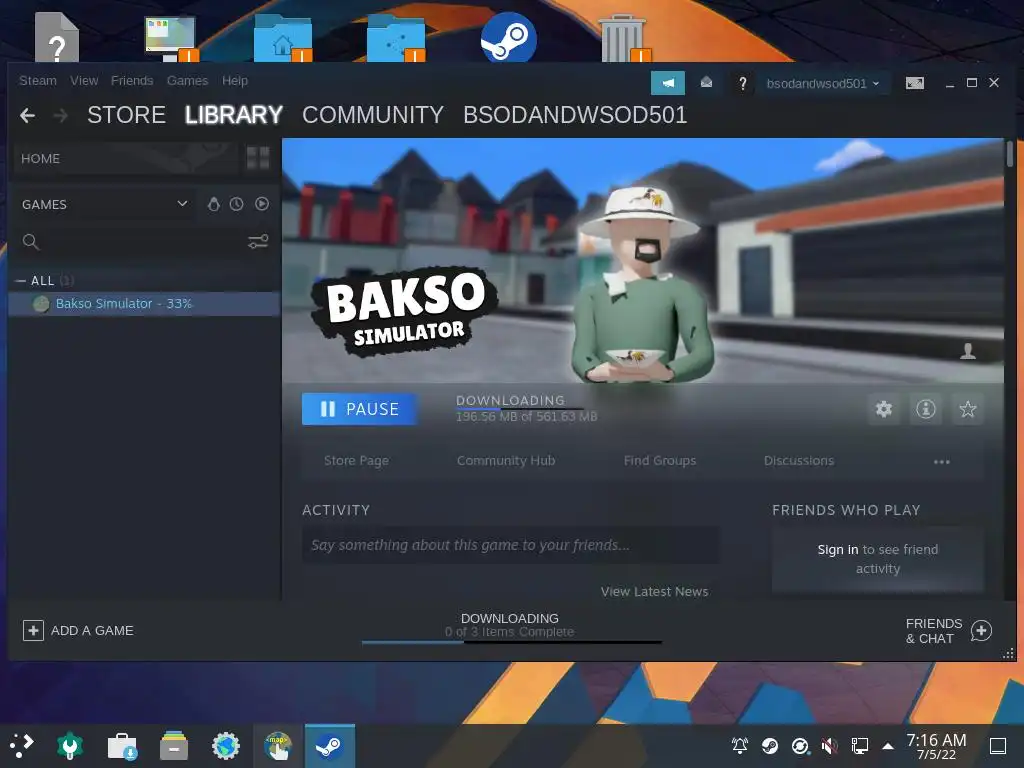The height and width of the screenshot is (768, 1024).
Task: Switch to the STORE tab
Action: 126,115
